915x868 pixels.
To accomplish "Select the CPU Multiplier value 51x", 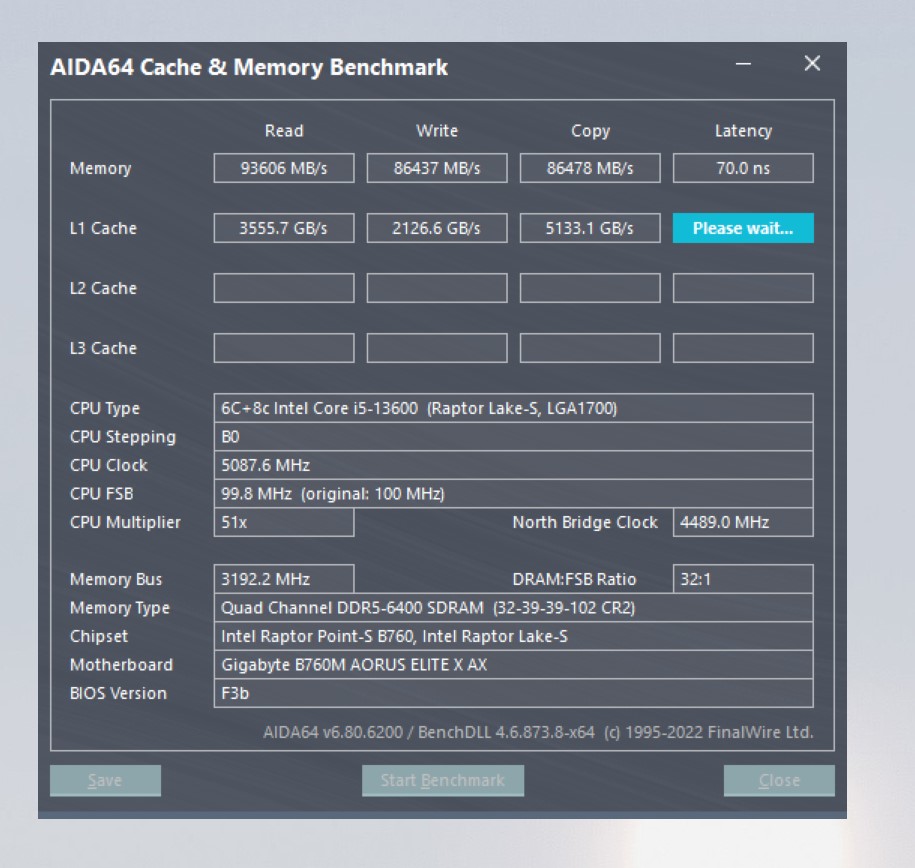I will coord(284,522).
